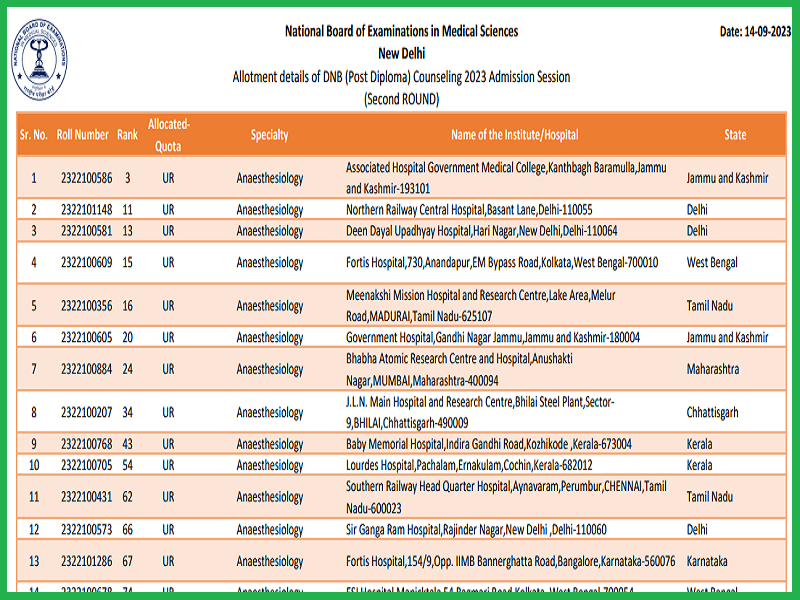800x600 pixels.
Task: Click the 'Roll Number' column header
Action: [83, 135]
